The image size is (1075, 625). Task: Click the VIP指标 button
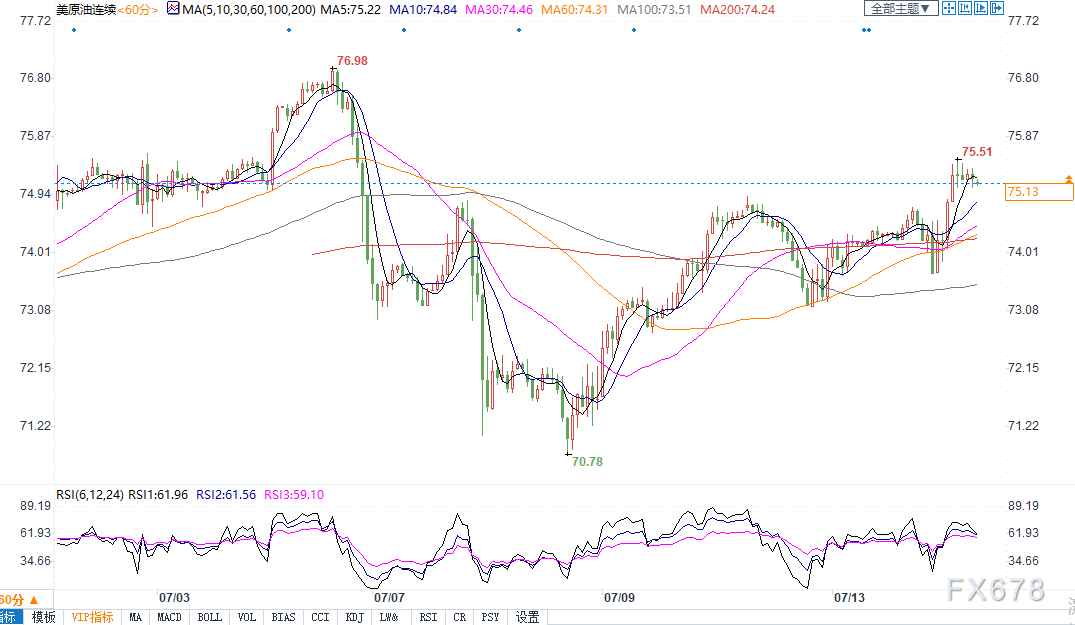[x=92, y=617]
